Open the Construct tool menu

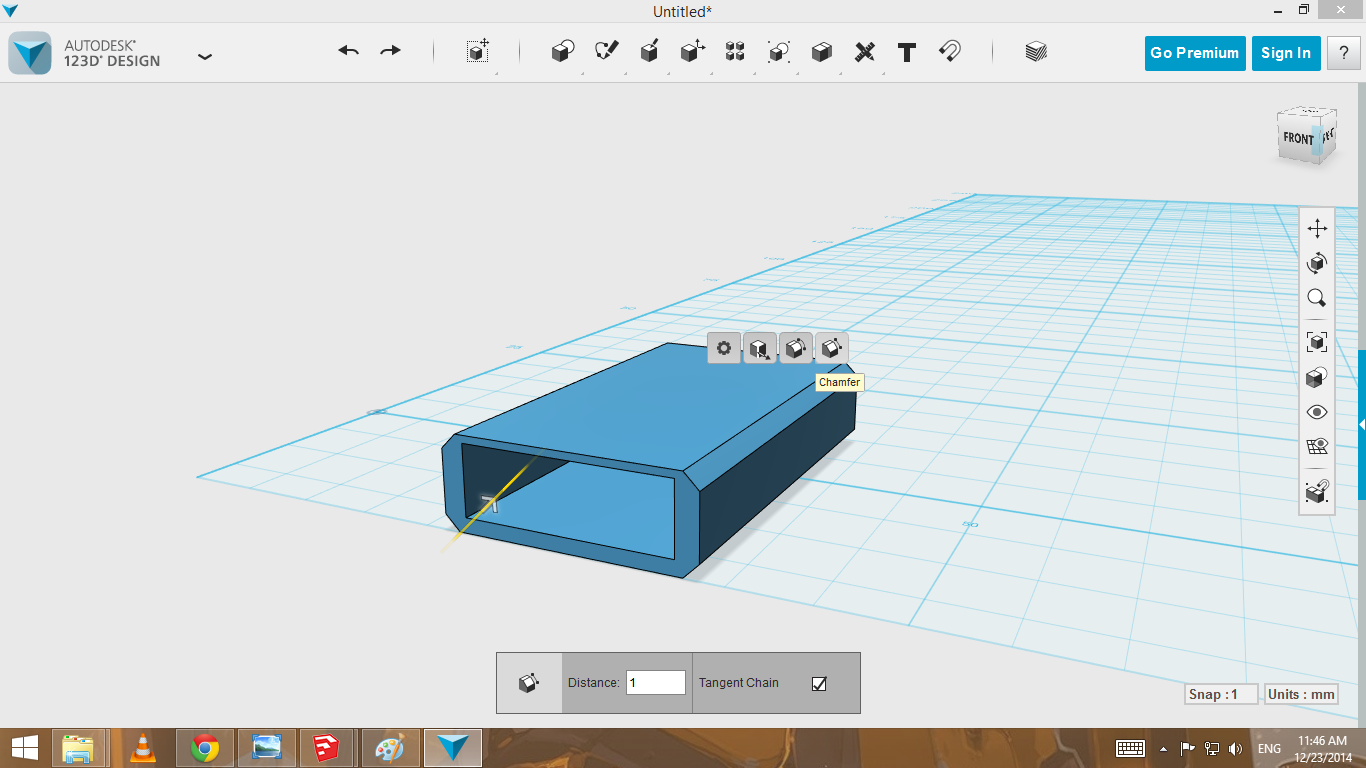point(649,52)
